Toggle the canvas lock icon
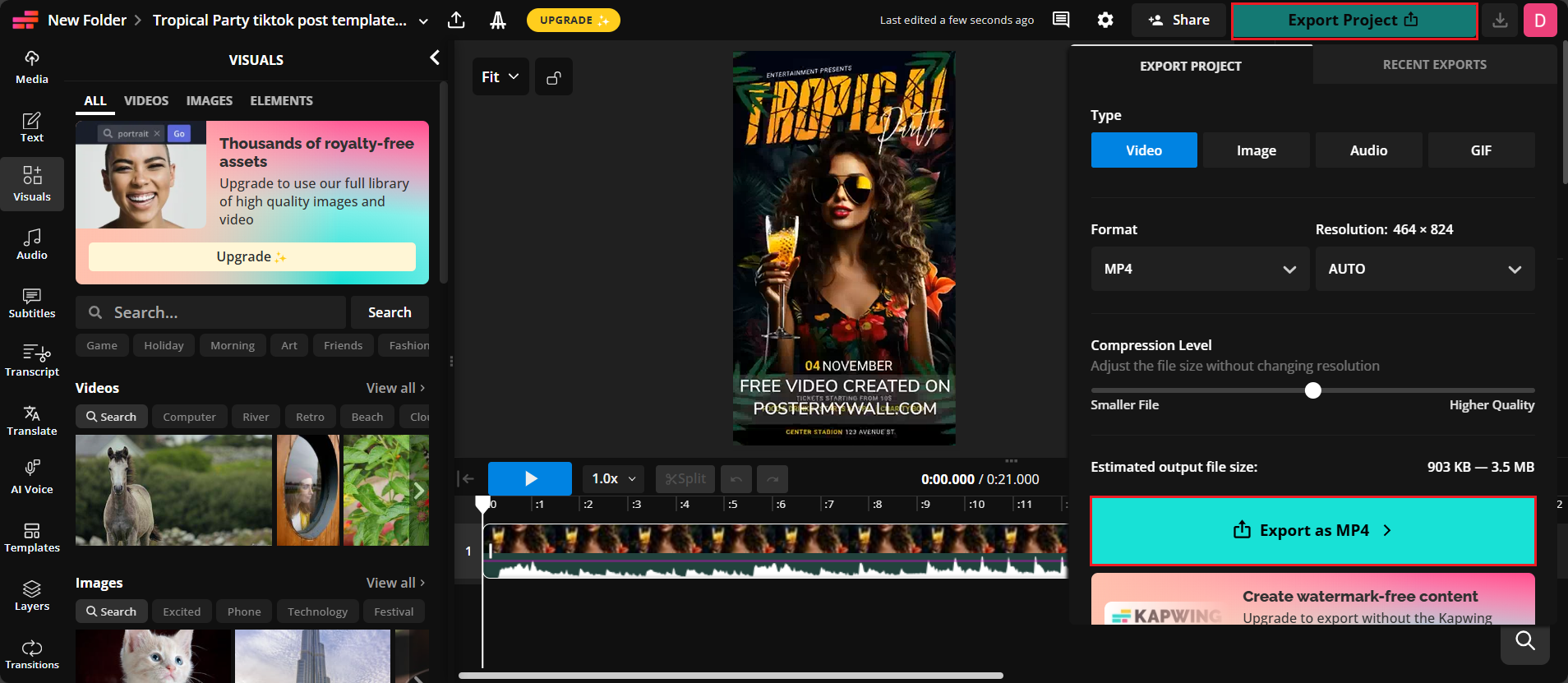Viewport: 1568px width, 683px height. pyautogui.click(x=554, y=77)
